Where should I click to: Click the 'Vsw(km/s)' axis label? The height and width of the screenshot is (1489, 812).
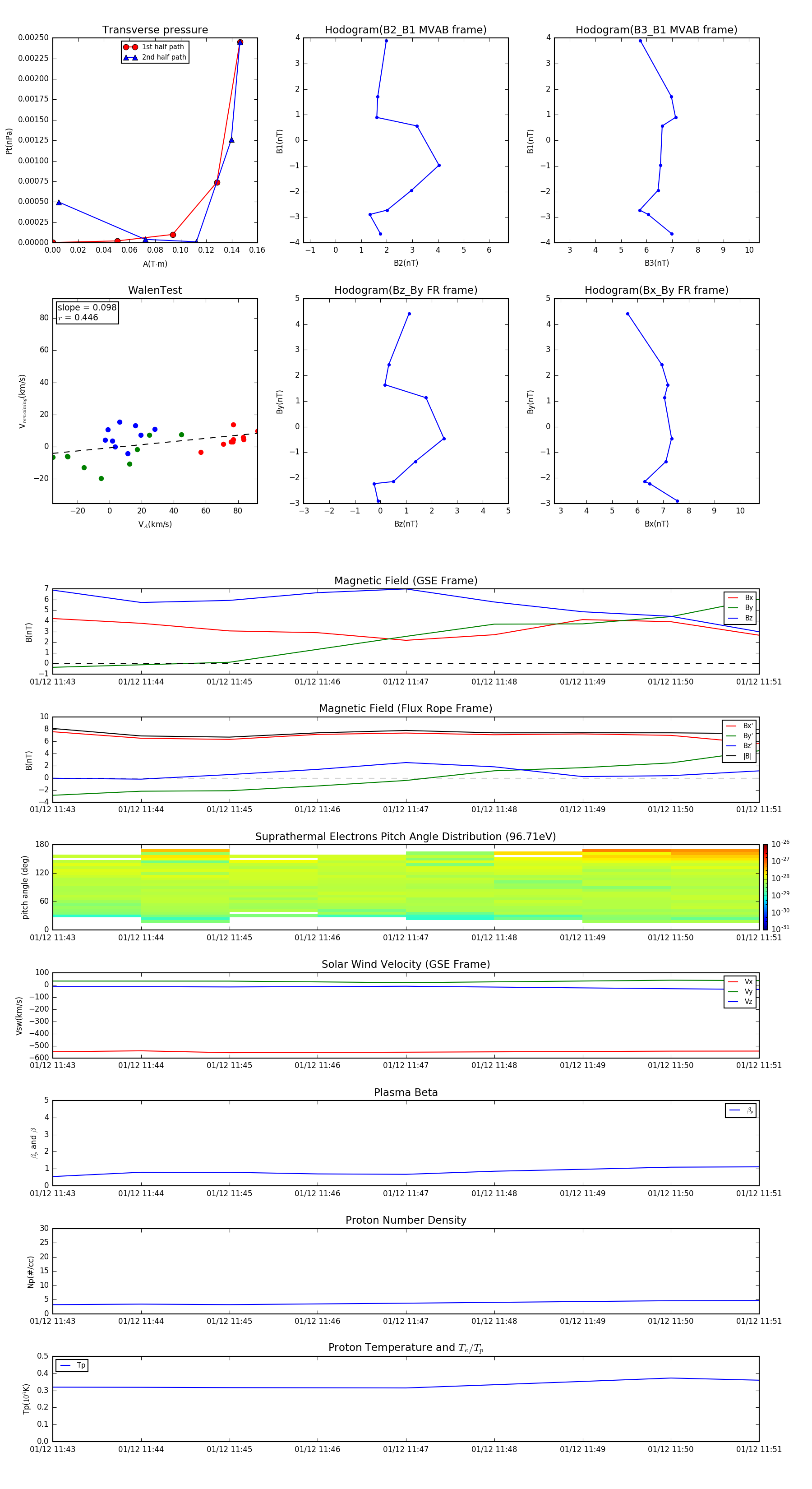18,1016
